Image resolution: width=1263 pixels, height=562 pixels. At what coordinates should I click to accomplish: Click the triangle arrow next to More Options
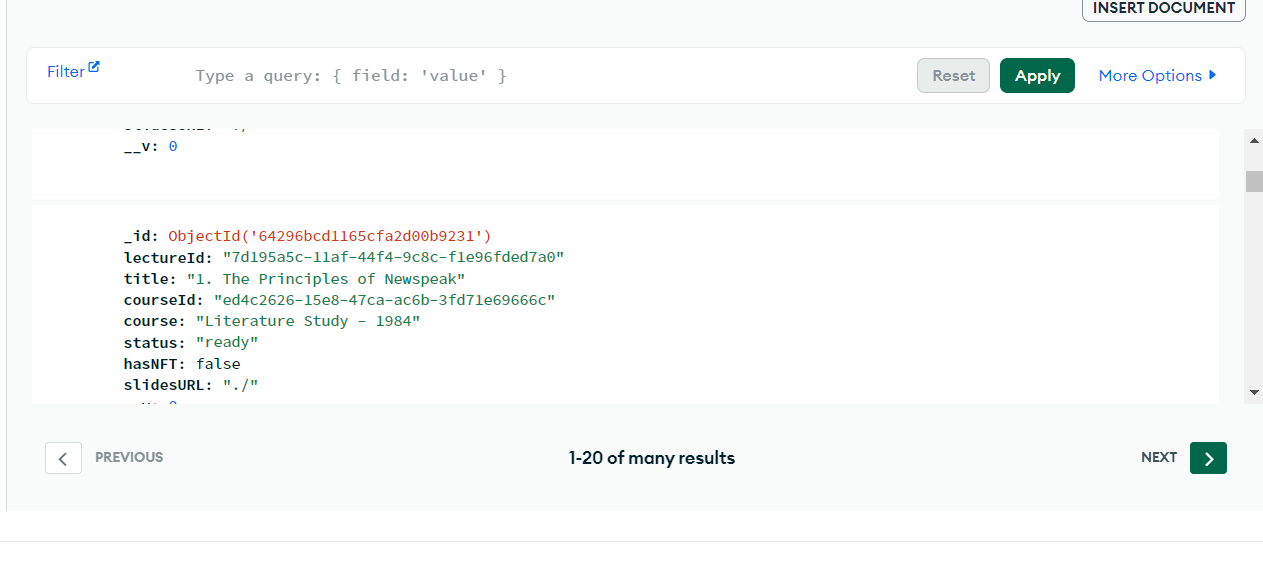pos(1213,75)
